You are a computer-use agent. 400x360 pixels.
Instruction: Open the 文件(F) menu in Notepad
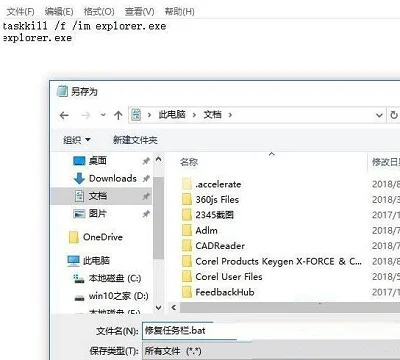coord(20,12)
